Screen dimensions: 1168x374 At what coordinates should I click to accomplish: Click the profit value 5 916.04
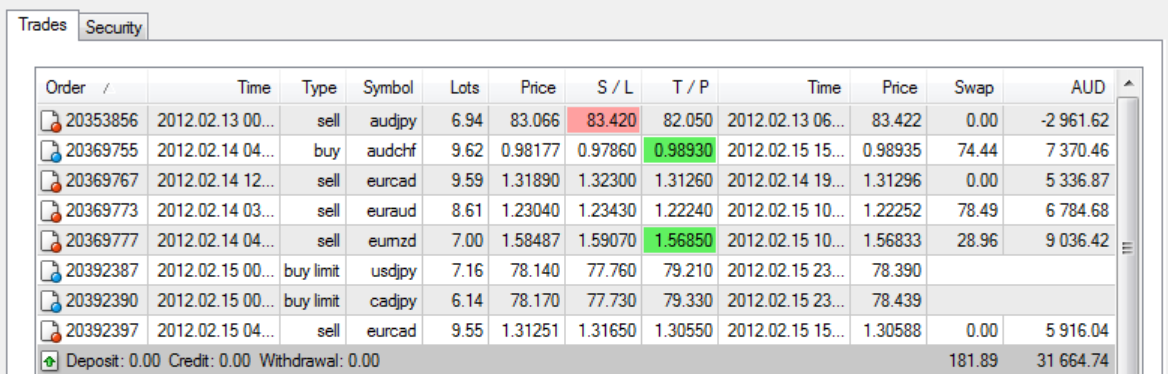1077,331
